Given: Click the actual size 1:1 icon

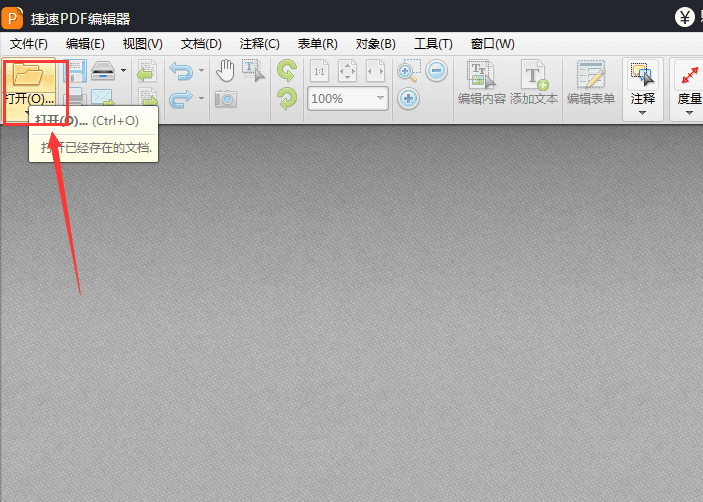Looking at the screenshot, I should [319, 71].
